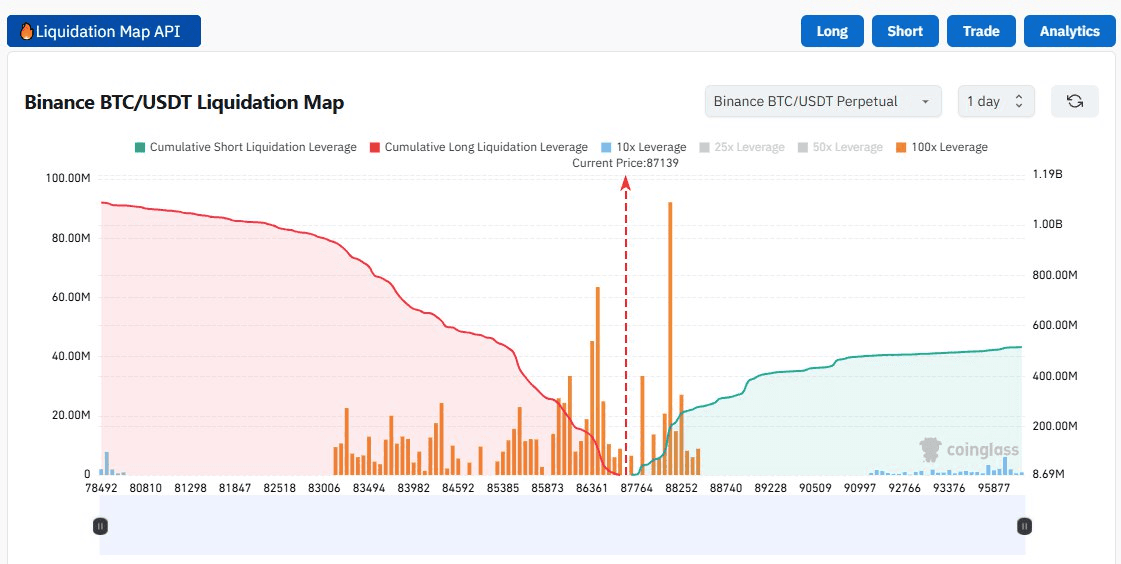Screen dimensions: 1121x564
Task: Click the right range slider handle
Action: tap(1024, 526)
